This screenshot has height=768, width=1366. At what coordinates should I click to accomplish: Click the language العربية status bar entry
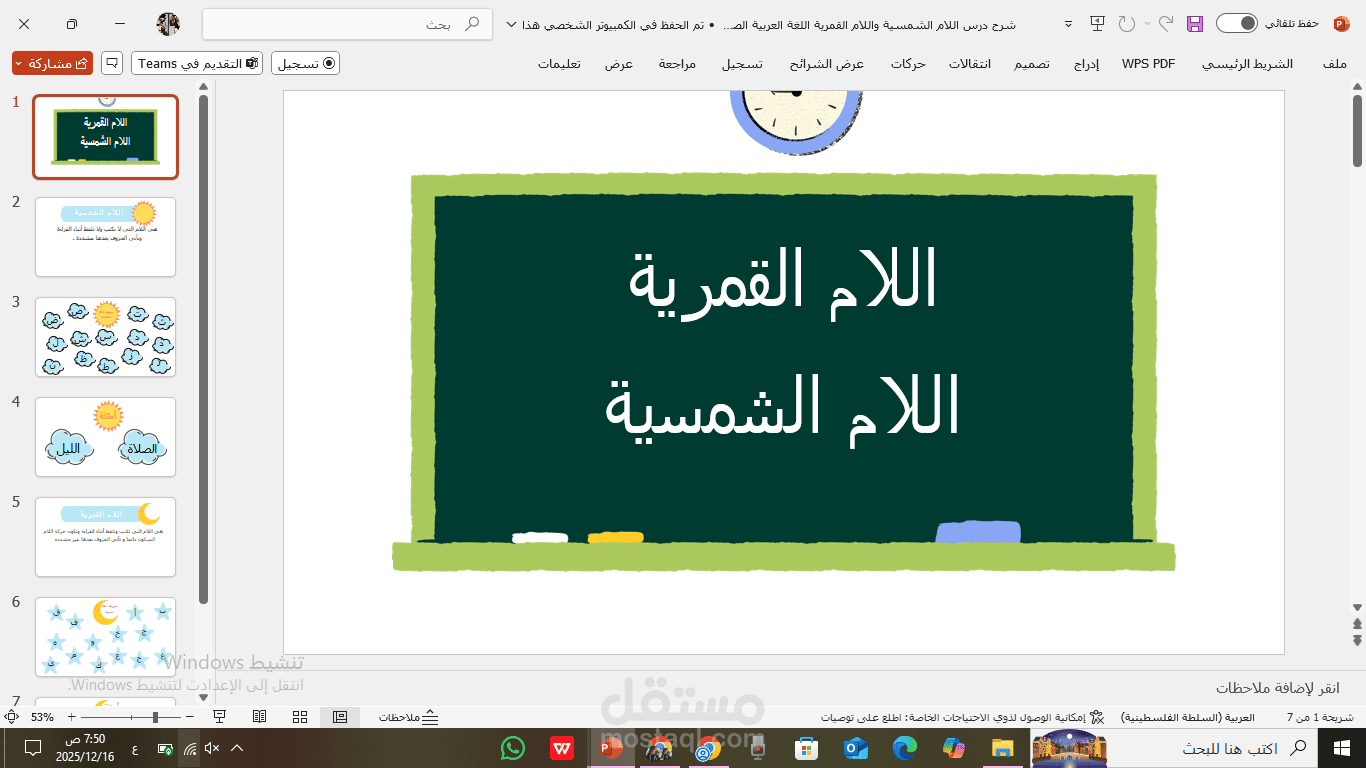click(1187, 717)
